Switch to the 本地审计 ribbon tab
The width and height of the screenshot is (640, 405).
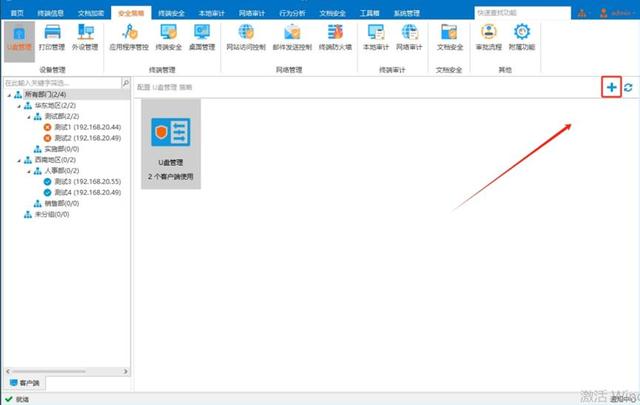211,13
